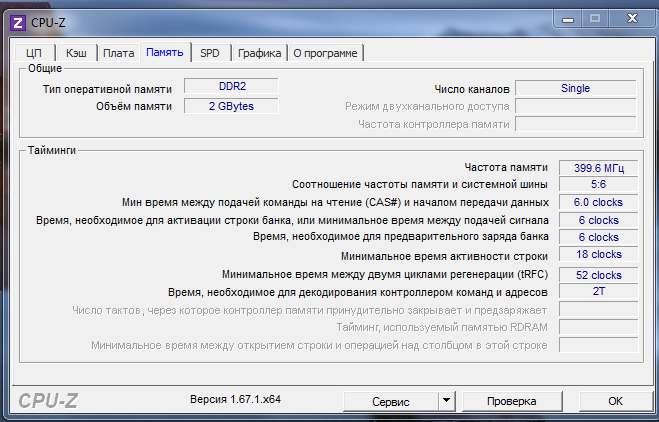Image resolution: width=659 pixels, height=422 pixels.
Task: Click the Сервис button
Action: point(391,401)
